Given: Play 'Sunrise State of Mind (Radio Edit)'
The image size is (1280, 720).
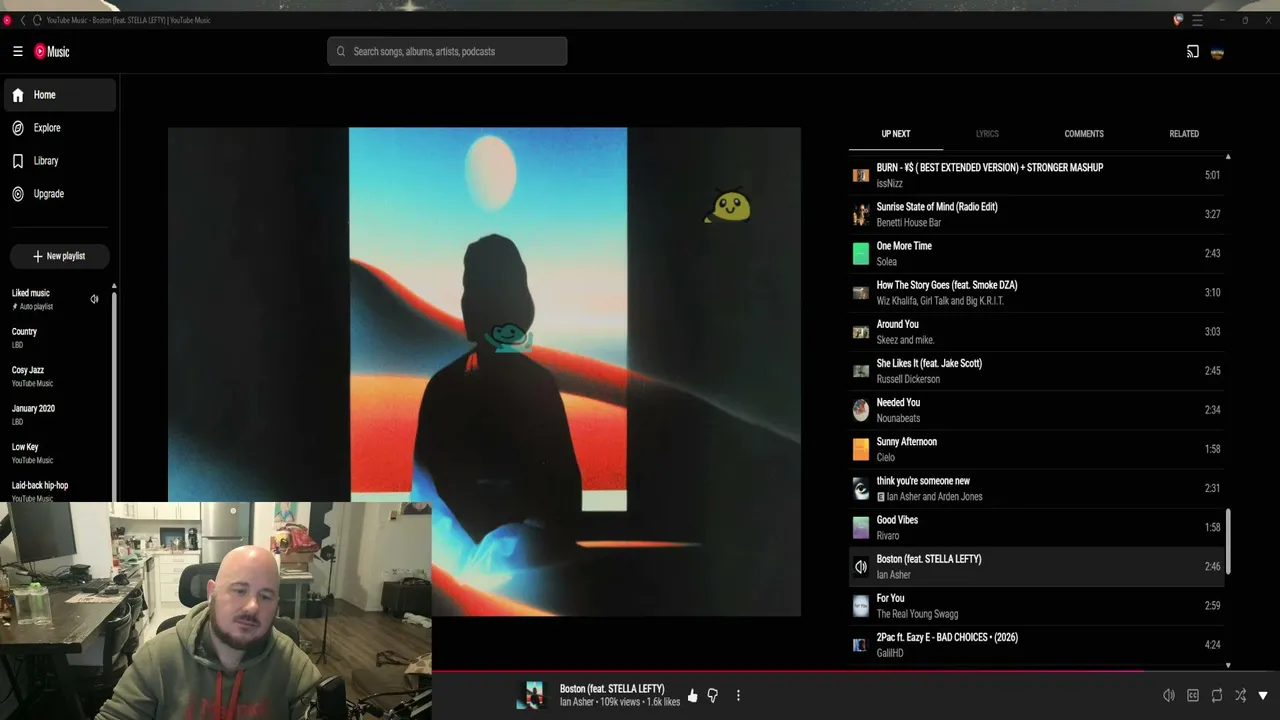Looking at the screenshot, I should pyautogui.click(x=1036, y=214).
